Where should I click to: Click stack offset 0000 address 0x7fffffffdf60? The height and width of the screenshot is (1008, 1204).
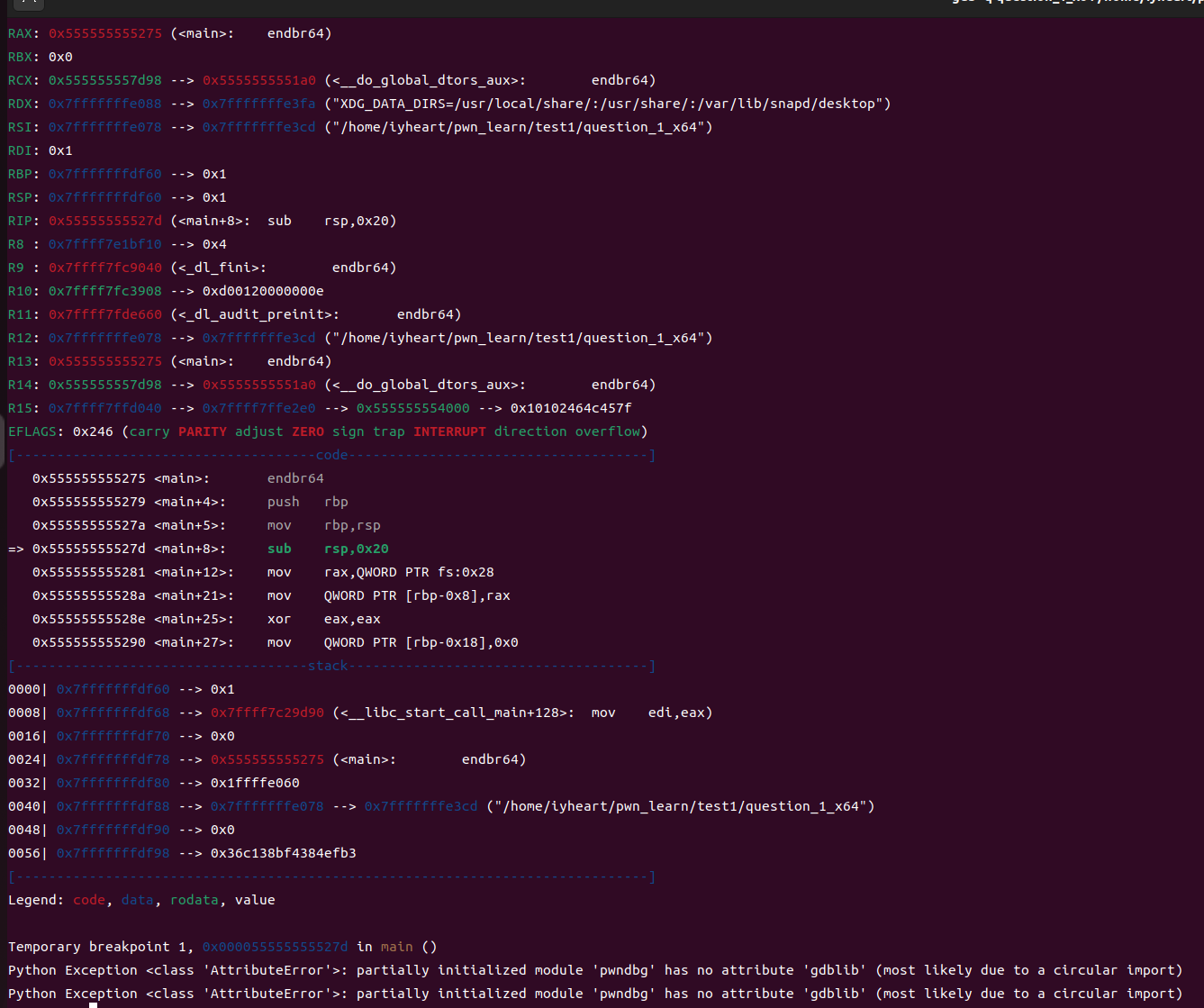tap(113, 689)
